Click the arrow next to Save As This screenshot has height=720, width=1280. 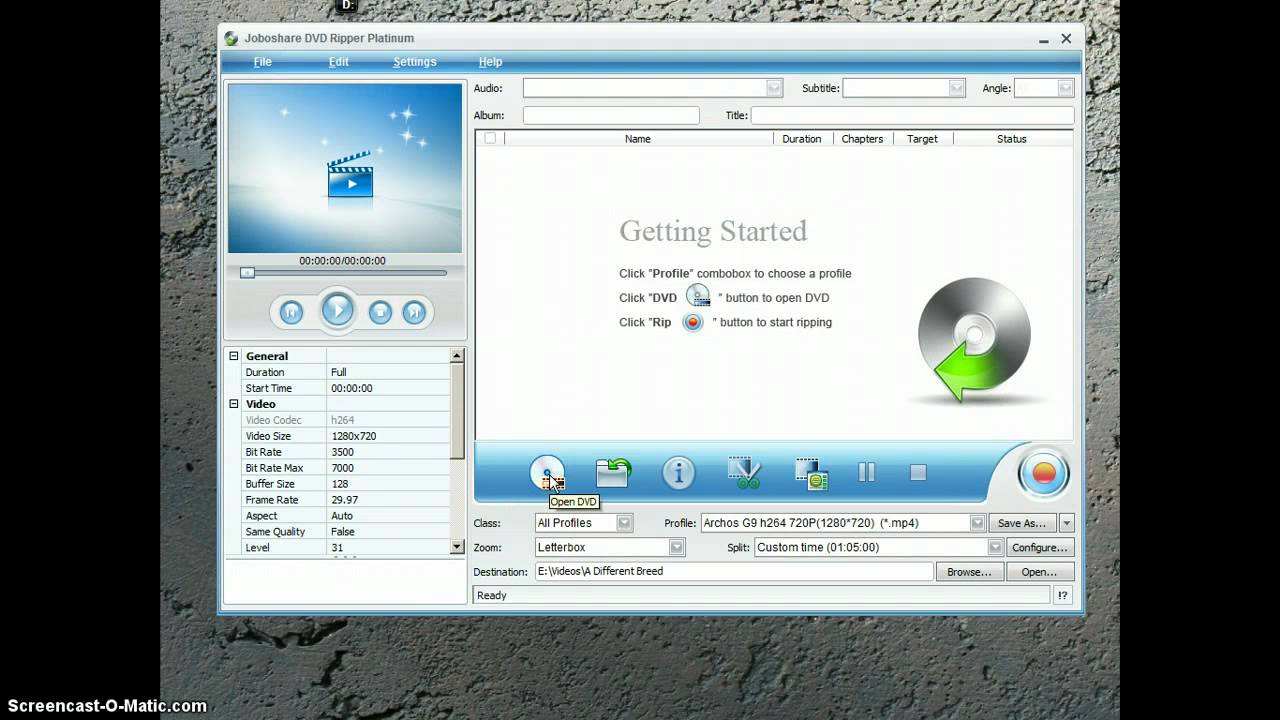coord(1067,523)
